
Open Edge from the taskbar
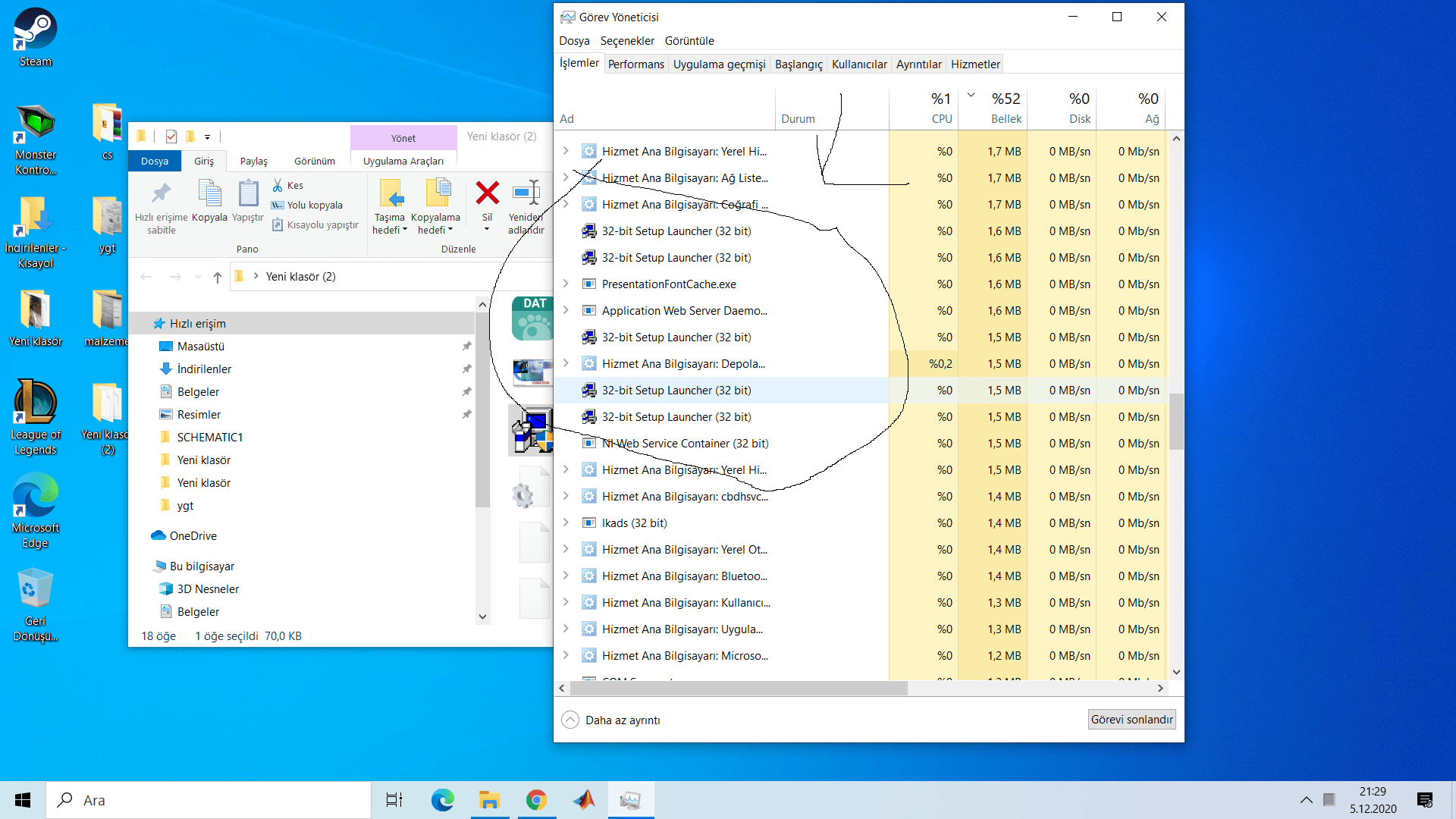coord(442,800)
